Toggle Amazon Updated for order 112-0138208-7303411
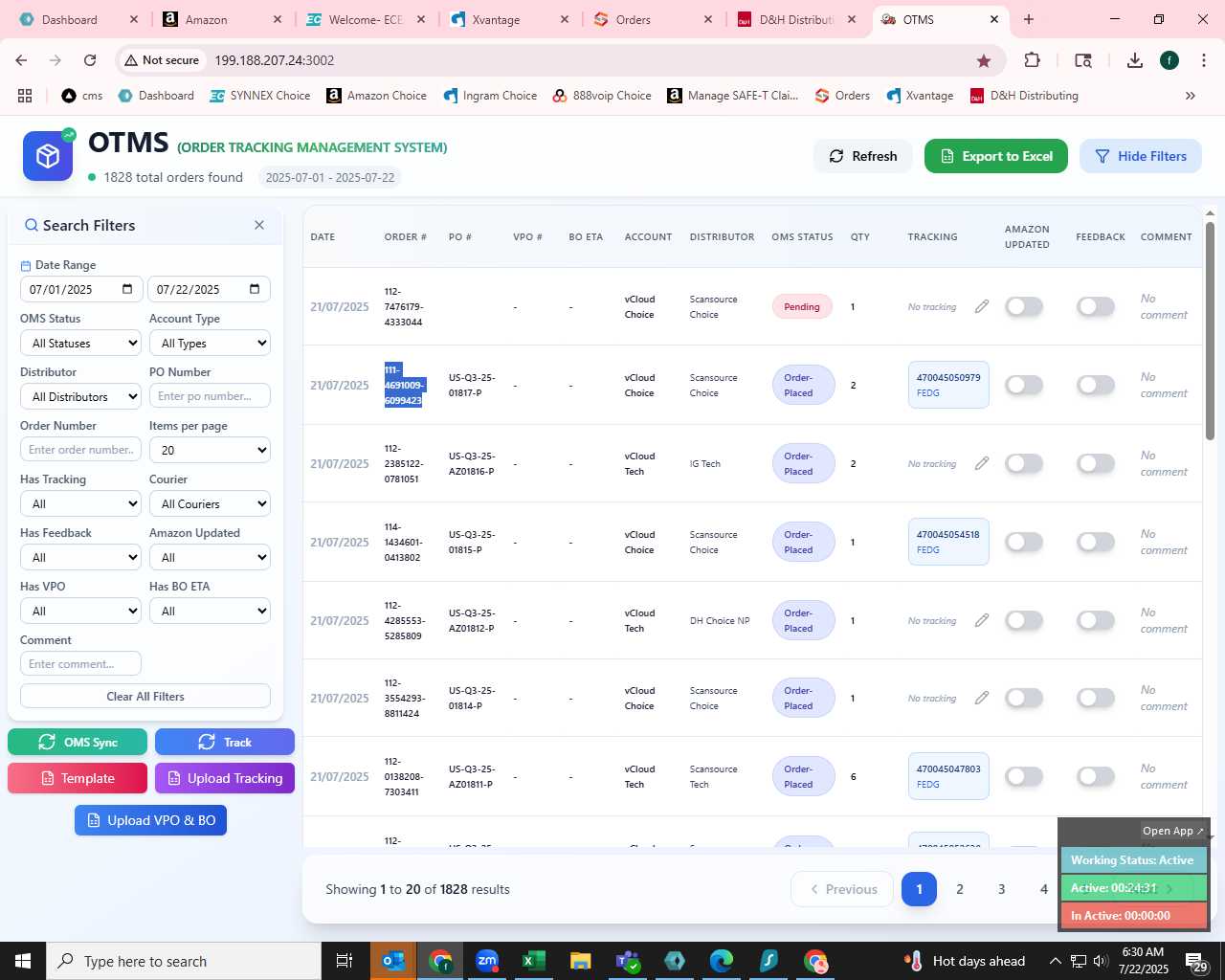 coord(1023,776)
